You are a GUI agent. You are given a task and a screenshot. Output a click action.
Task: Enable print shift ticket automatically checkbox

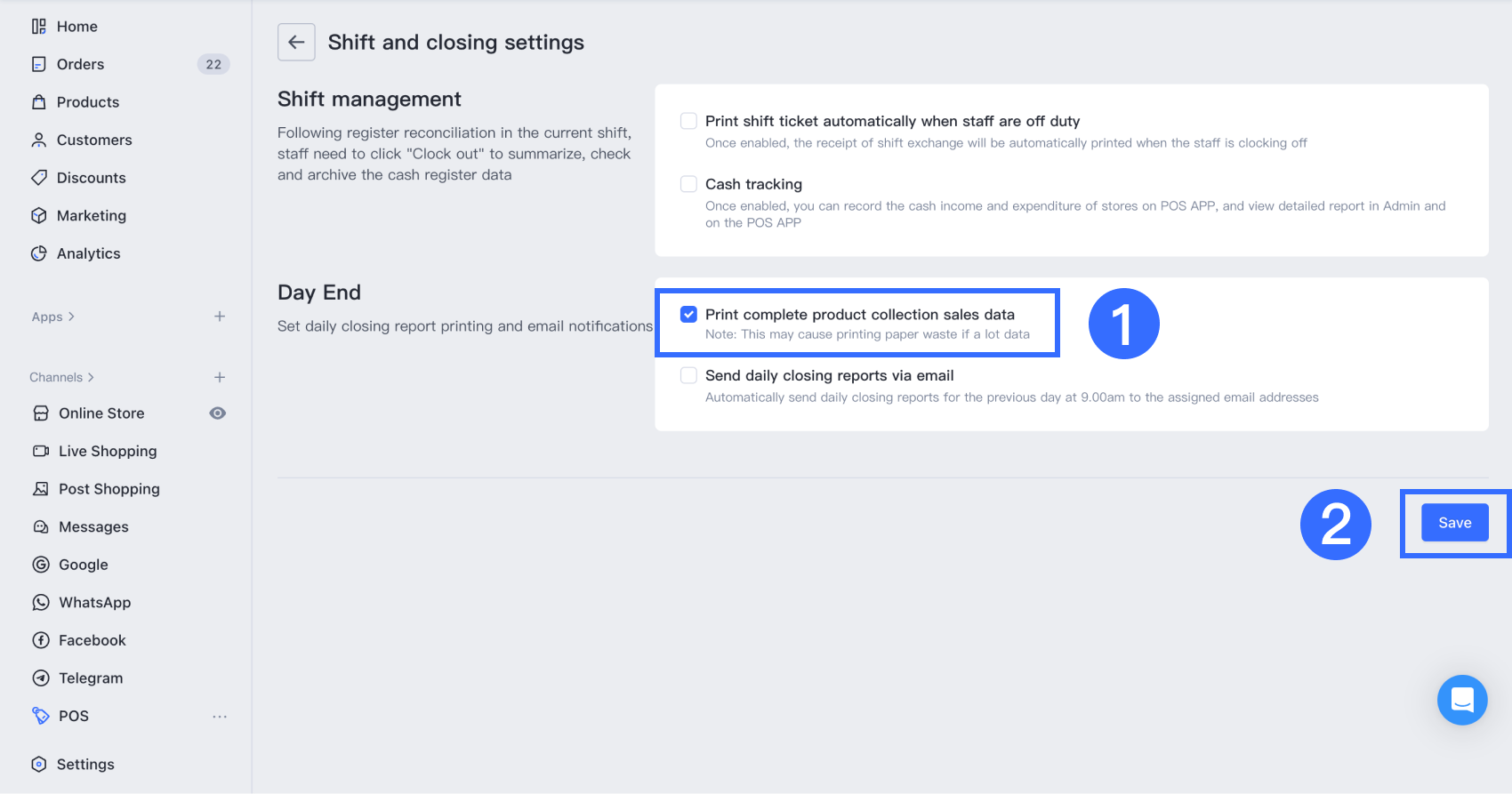pyautogui.click(x=688, y=121)
